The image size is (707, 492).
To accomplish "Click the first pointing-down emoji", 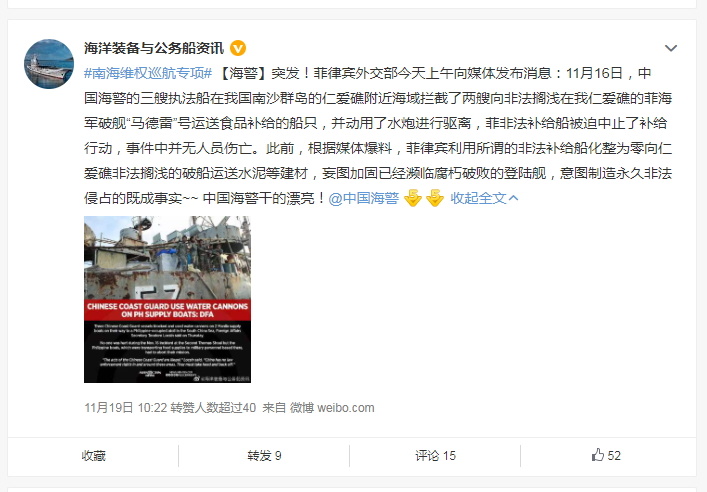I will (412, 198).
